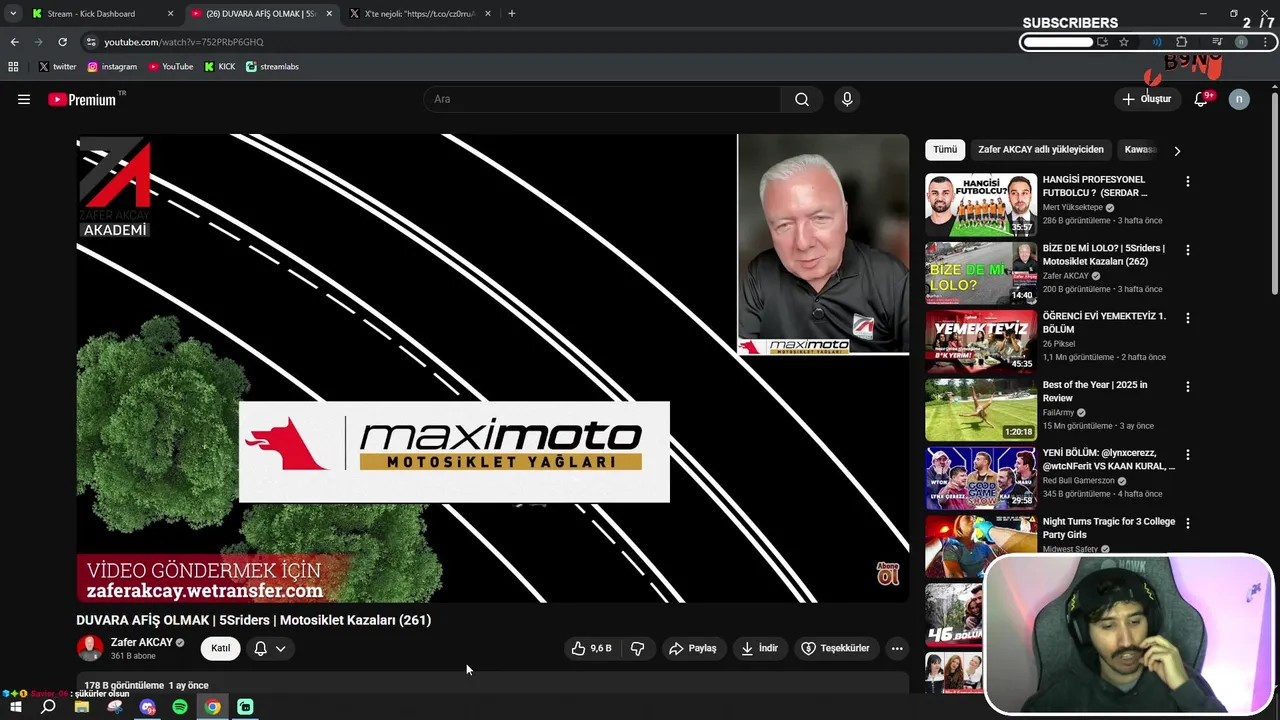Open the apps grid in bookmarks bar
The height and width of the screenshot is (720, 1280).
click(x=13, y=67)
